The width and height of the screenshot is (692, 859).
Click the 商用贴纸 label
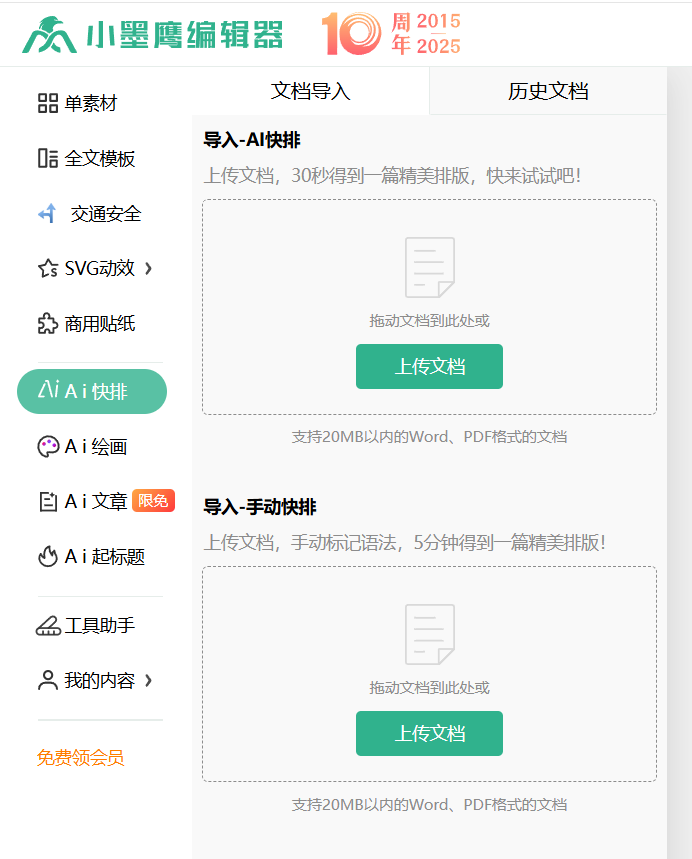[100, 323]
